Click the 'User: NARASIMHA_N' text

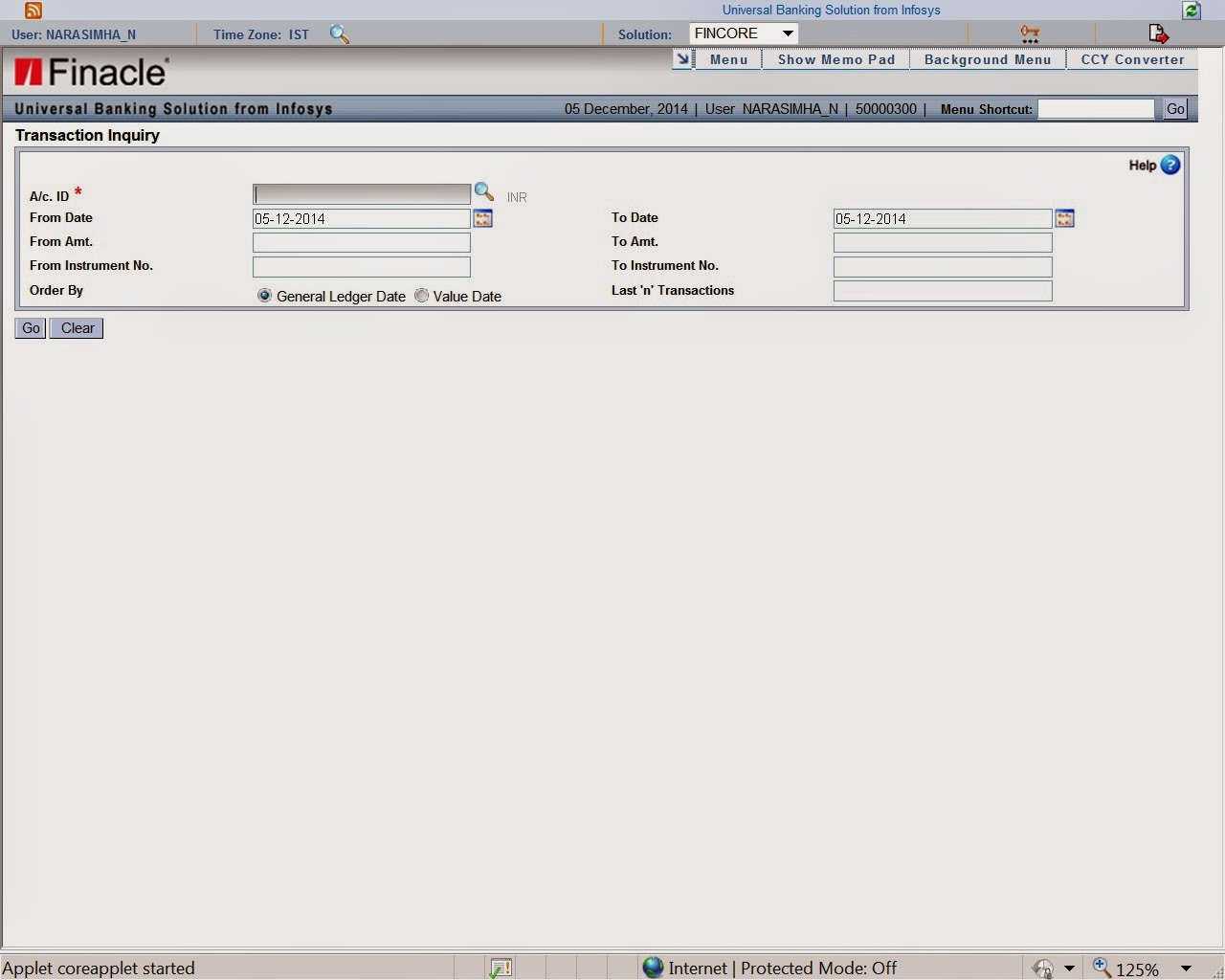tap(74, 34)
